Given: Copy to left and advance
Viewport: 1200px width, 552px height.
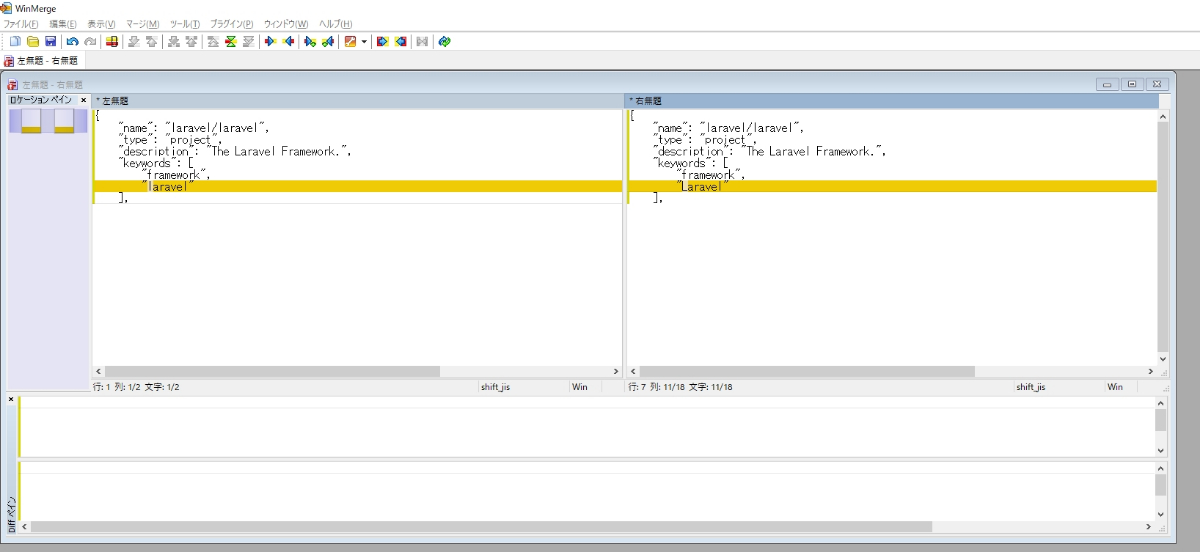Looking at the screenshot, I should (x=328, y=41).
